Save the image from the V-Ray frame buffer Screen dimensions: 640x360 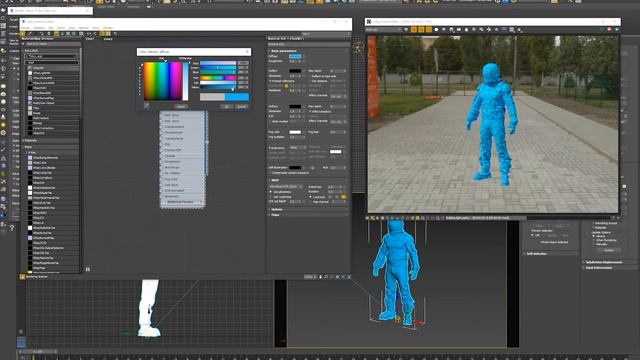451,29
